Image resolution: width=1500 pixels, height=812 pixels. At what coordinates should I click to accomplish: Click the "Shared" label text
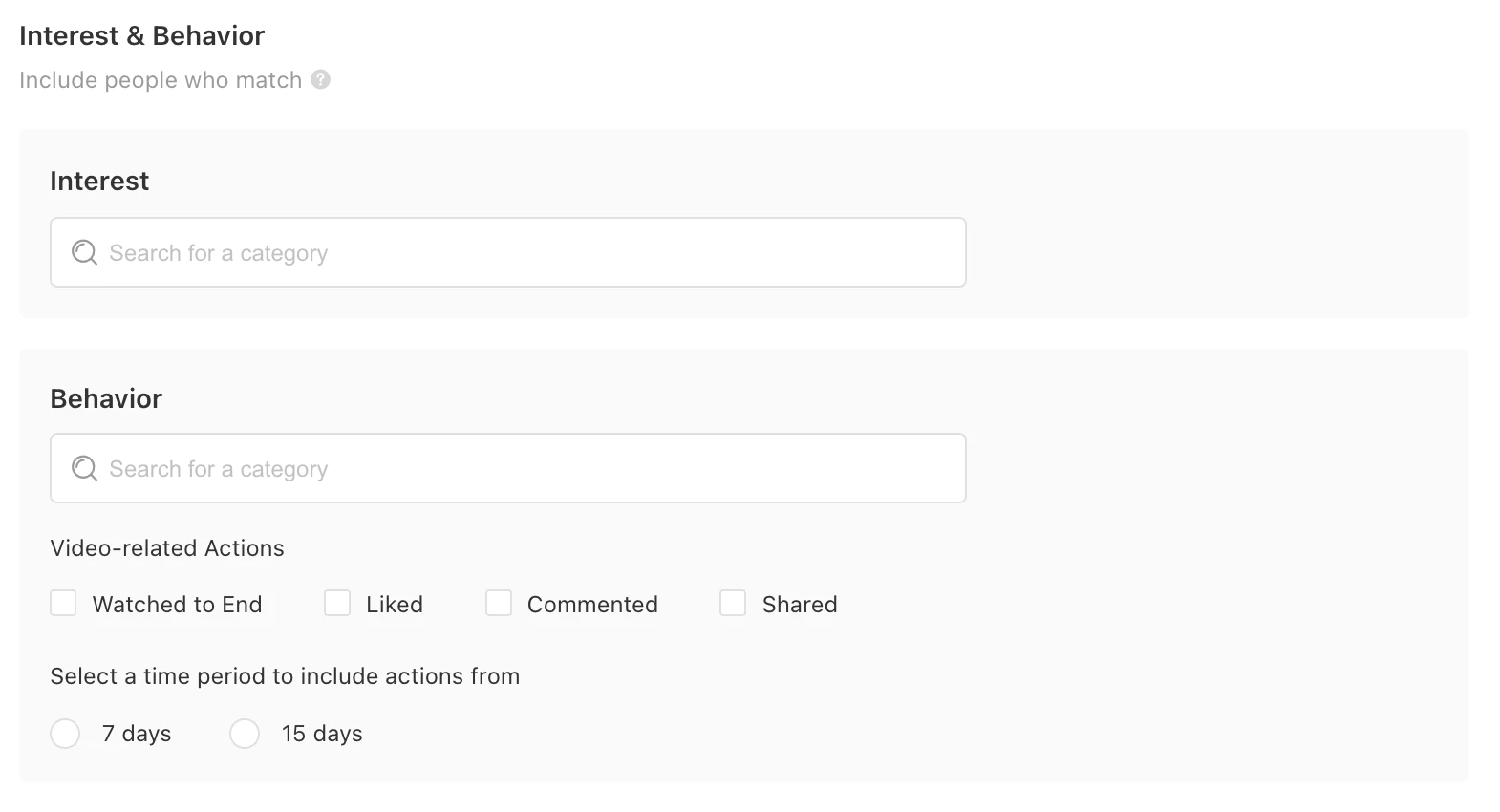[x=800, y=605]
